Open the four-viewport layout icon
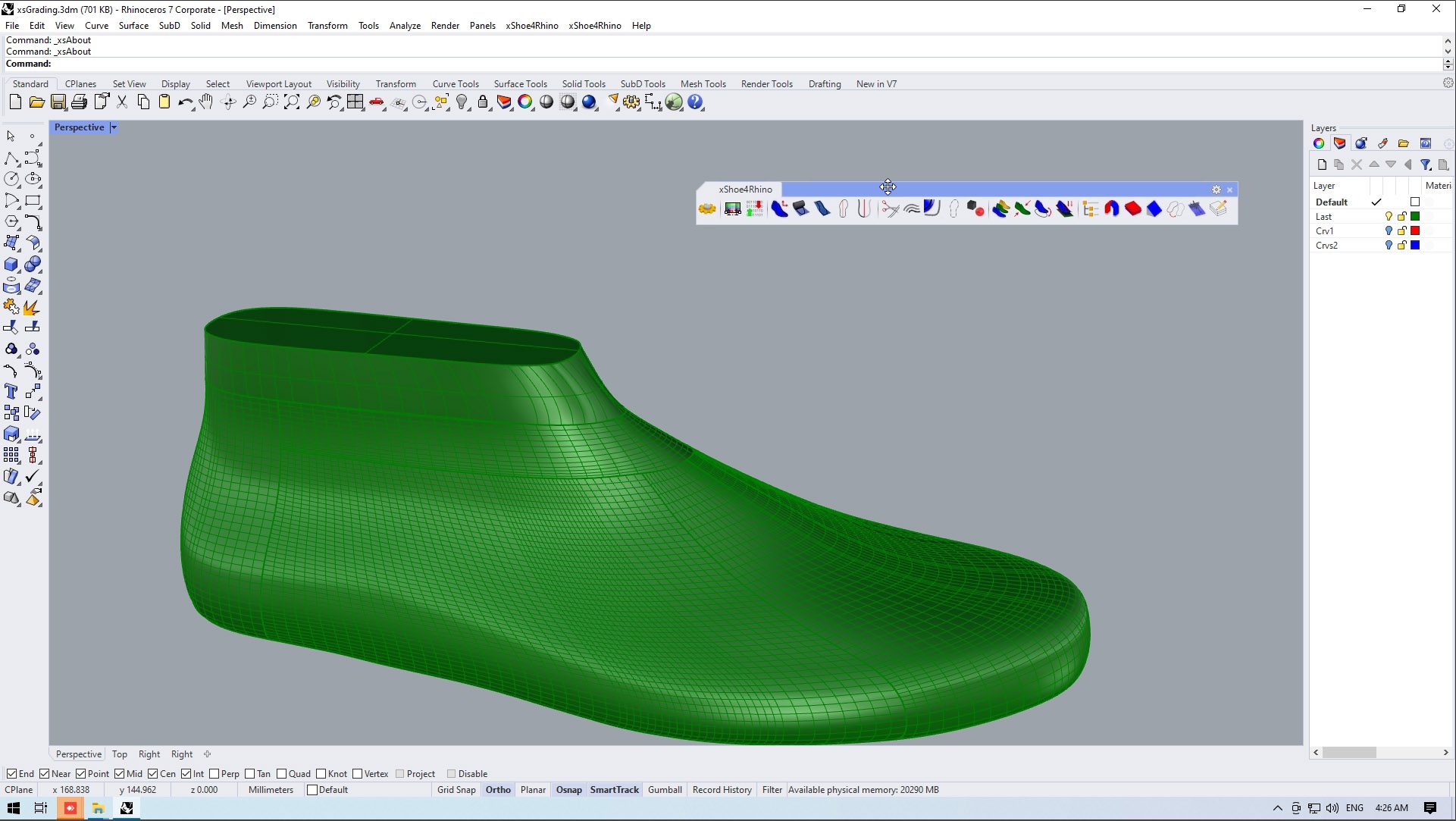1456x821 pixels. coord(355,102)
